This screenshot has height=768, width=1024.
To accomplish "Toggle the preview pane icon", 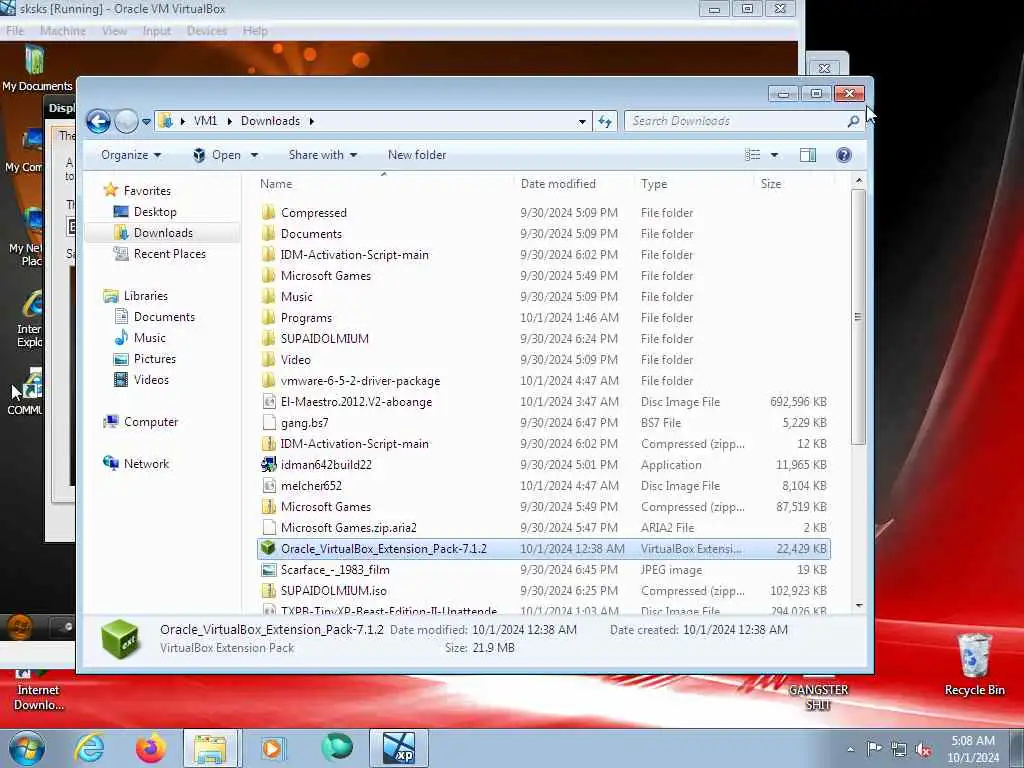I will tap(808, 155).
